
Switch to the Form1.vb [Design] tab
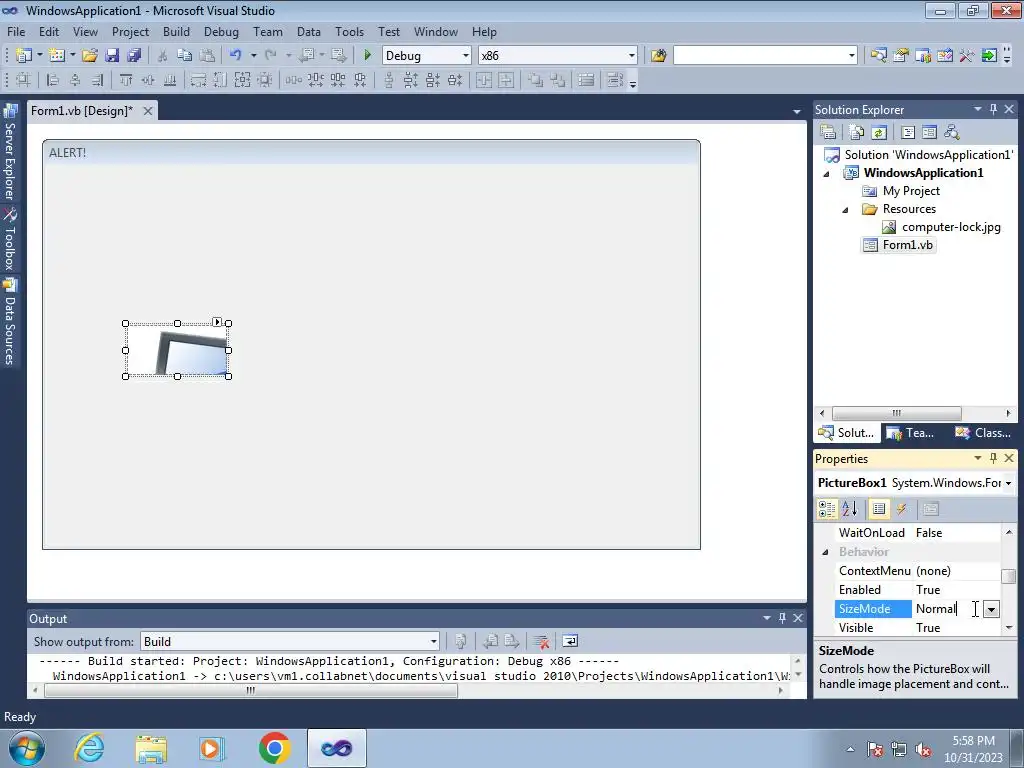point(82,111)
